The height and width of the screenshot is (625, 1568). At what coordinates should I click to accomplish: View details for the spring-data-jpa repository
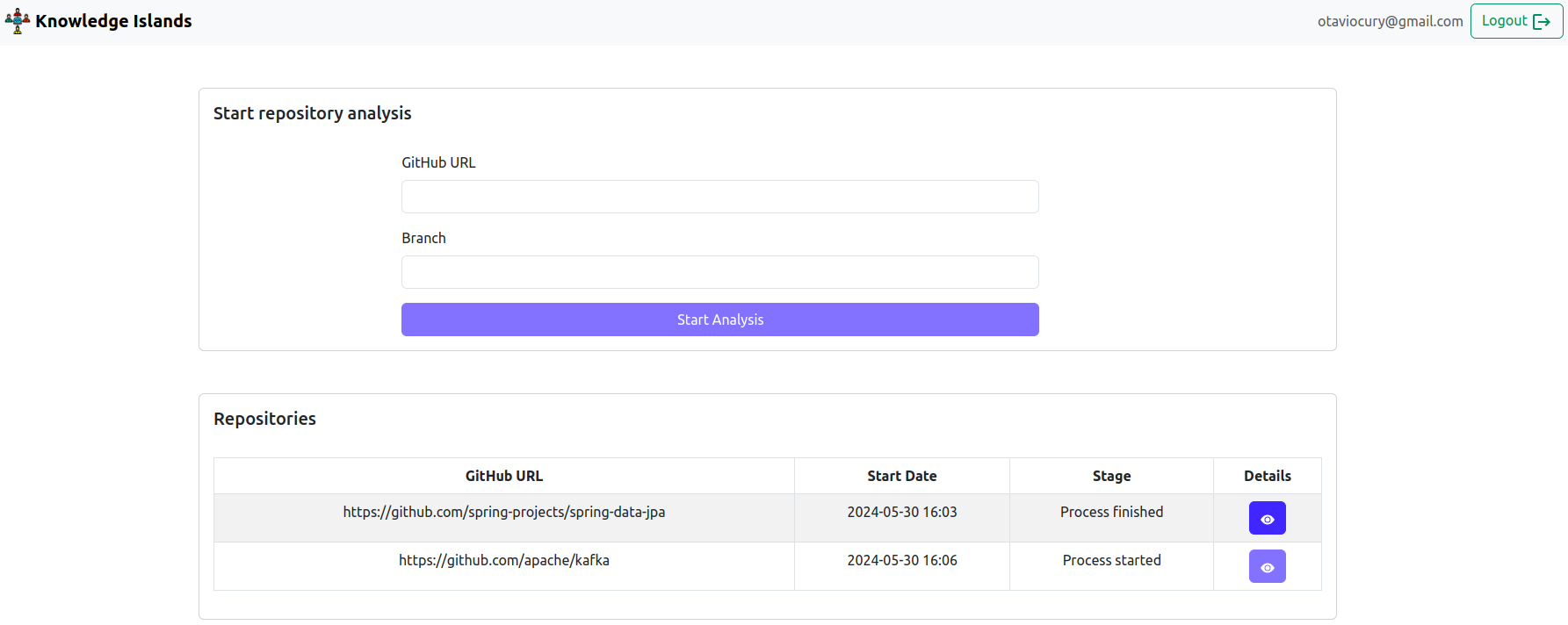click(x=1267, y=518)
